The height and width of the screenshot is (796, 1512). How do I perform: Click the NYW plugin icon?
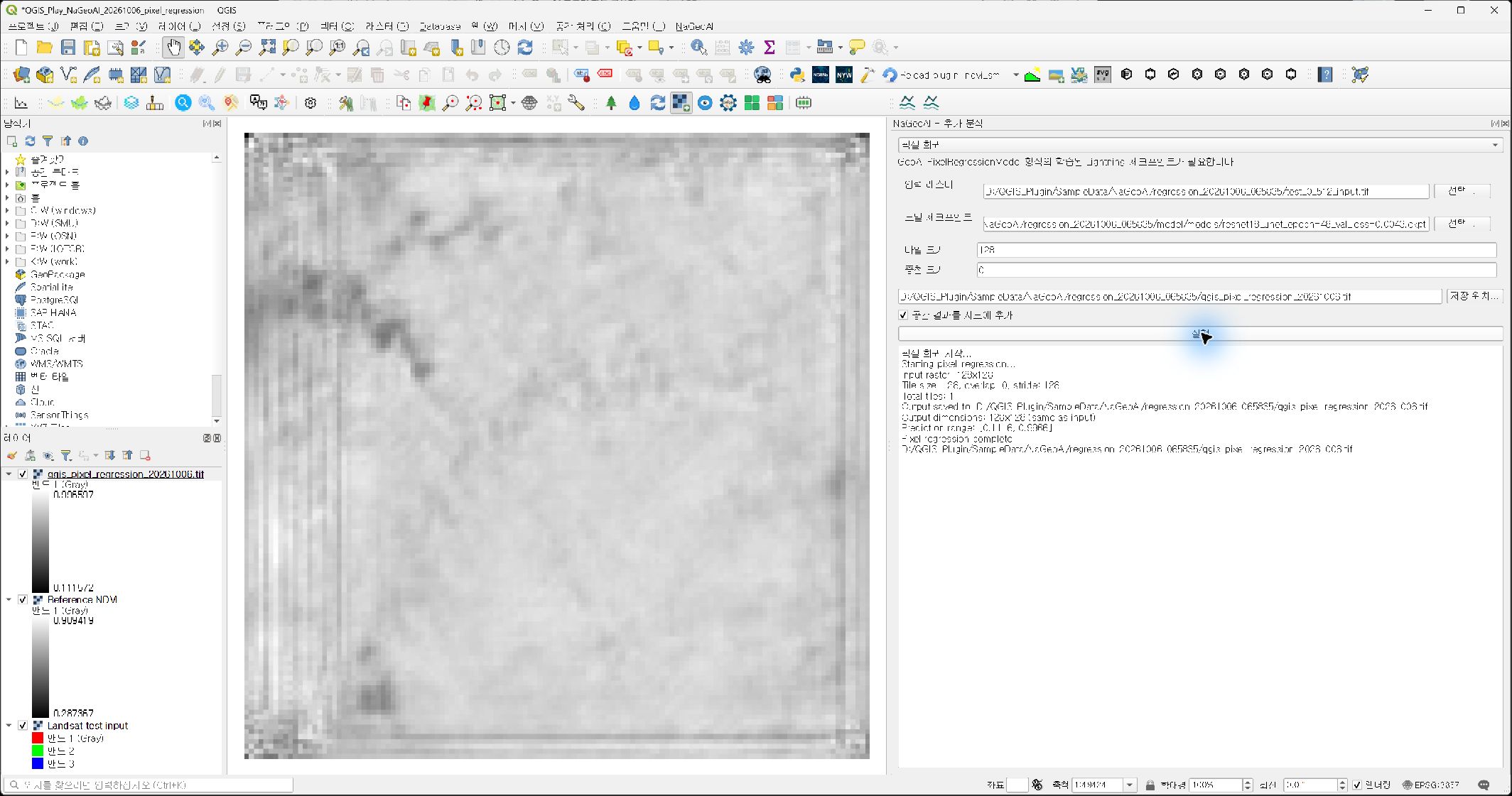pyautogui.click(x=844, y=75)
